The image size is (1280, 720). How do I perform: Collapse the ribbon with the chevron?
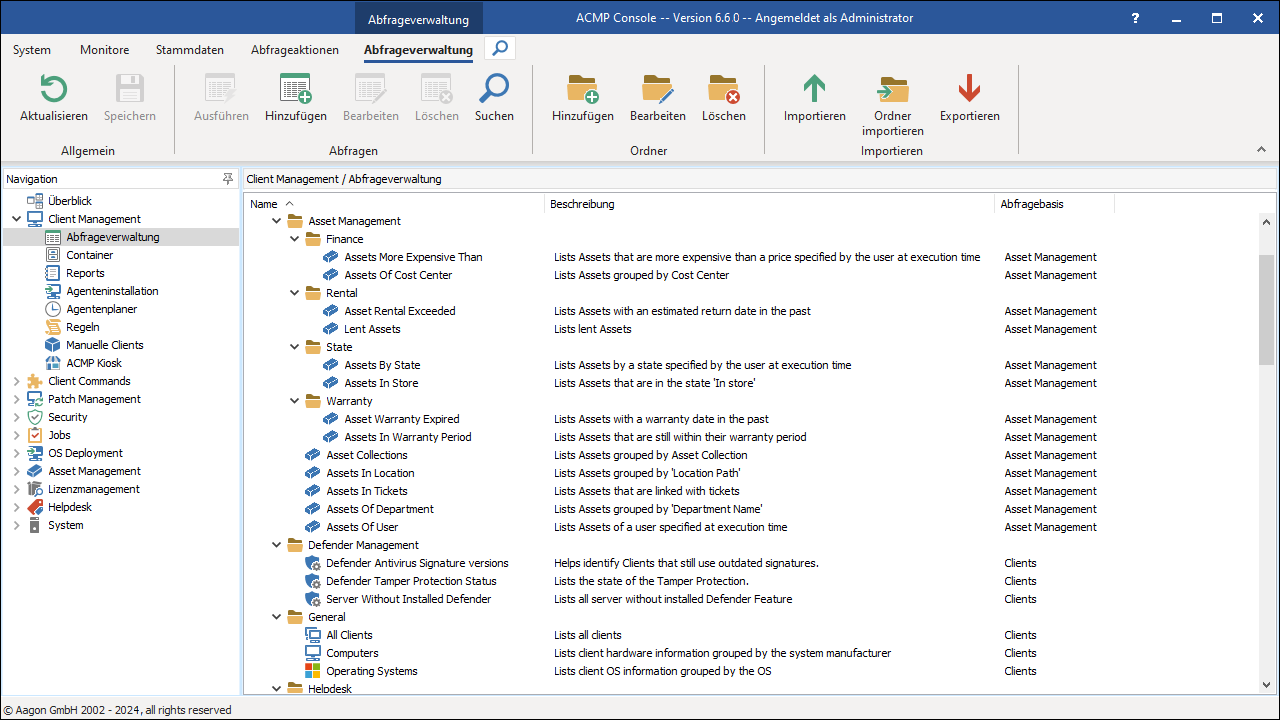tap(1261, 150)
